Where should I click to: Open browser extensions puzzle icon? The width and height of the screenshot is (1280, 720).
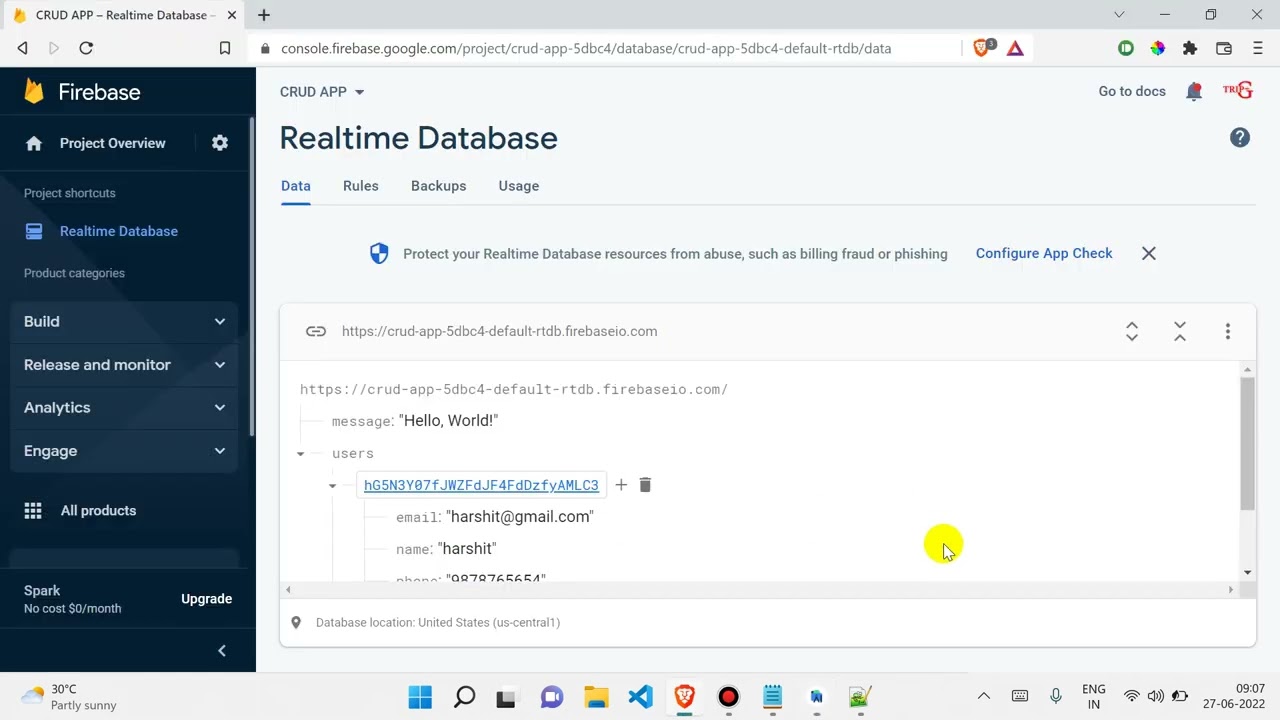(1190, 48)
